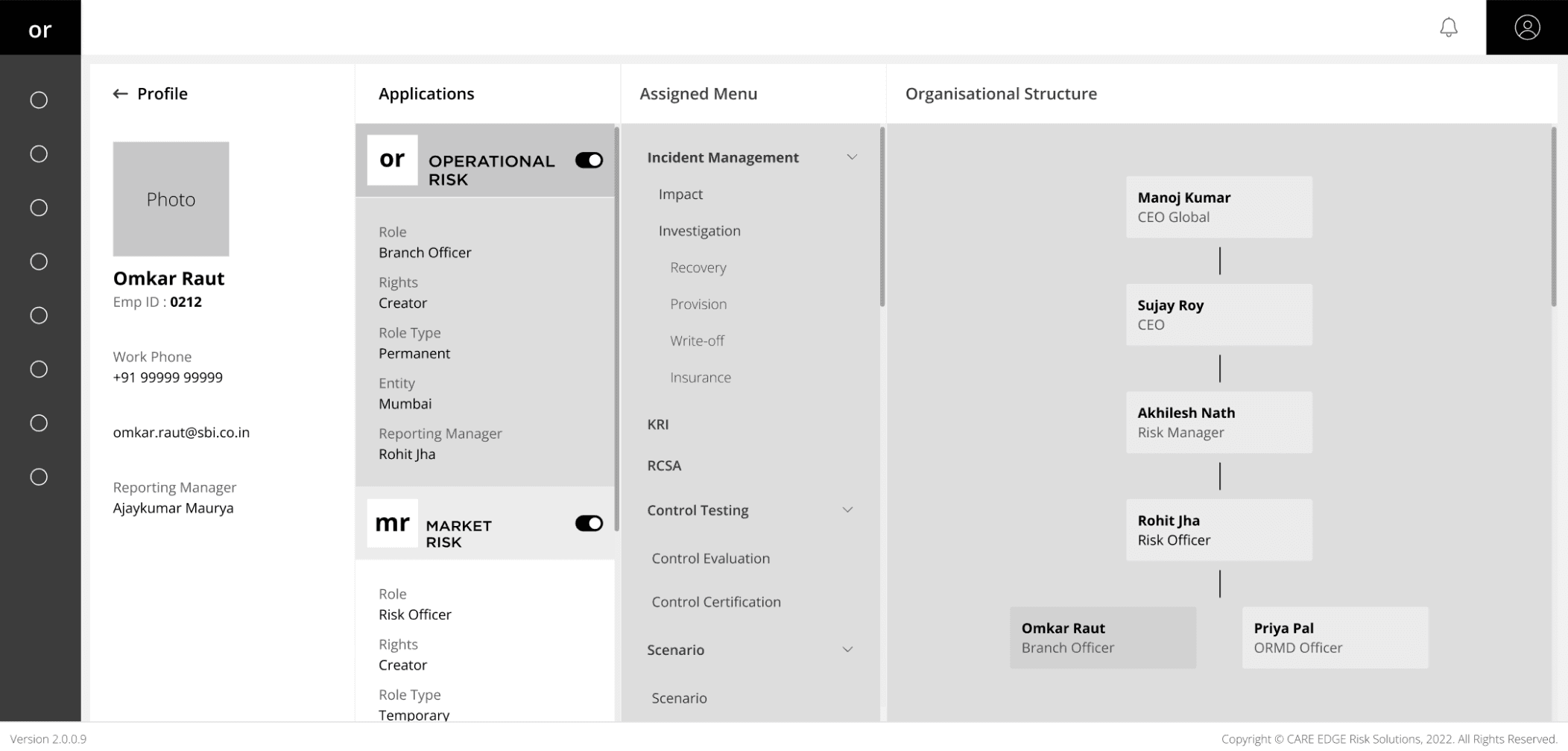
Task: Click the profile Photo placeholder
Action: [x=171, y=199]
